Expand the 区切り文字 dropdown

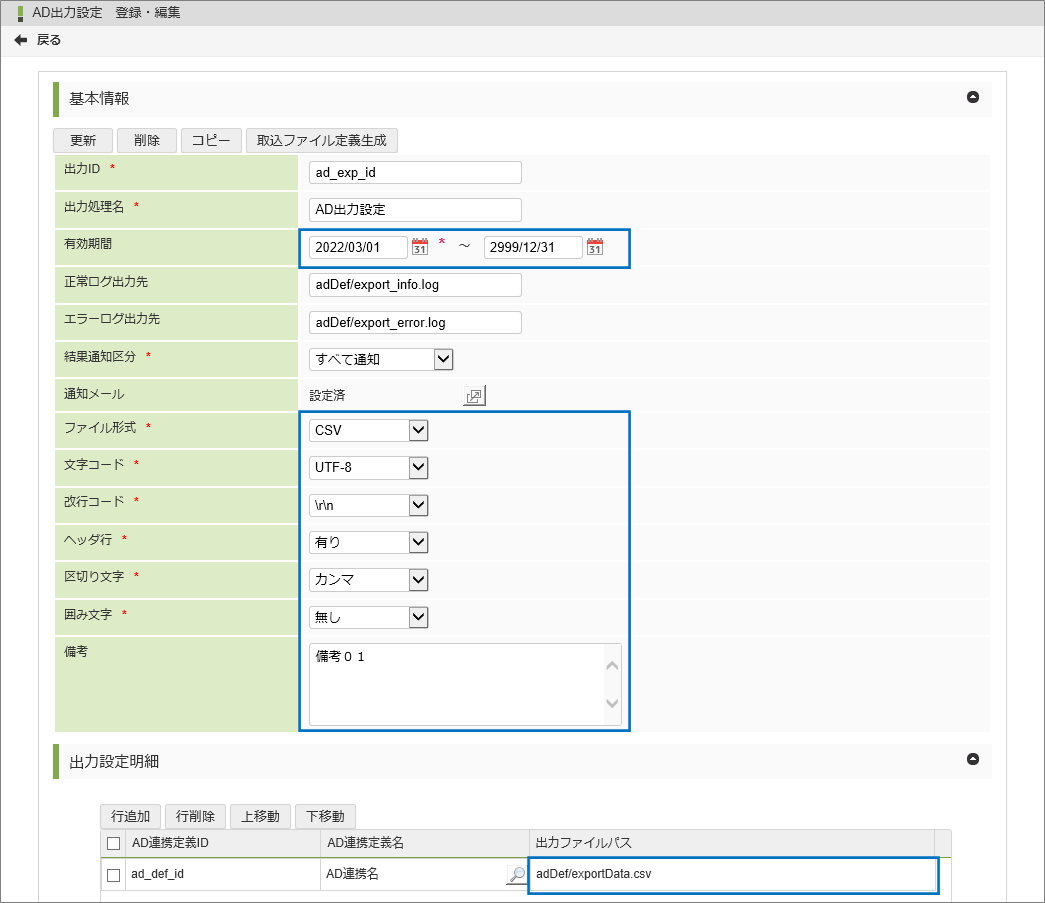click(x=419, y=579)
